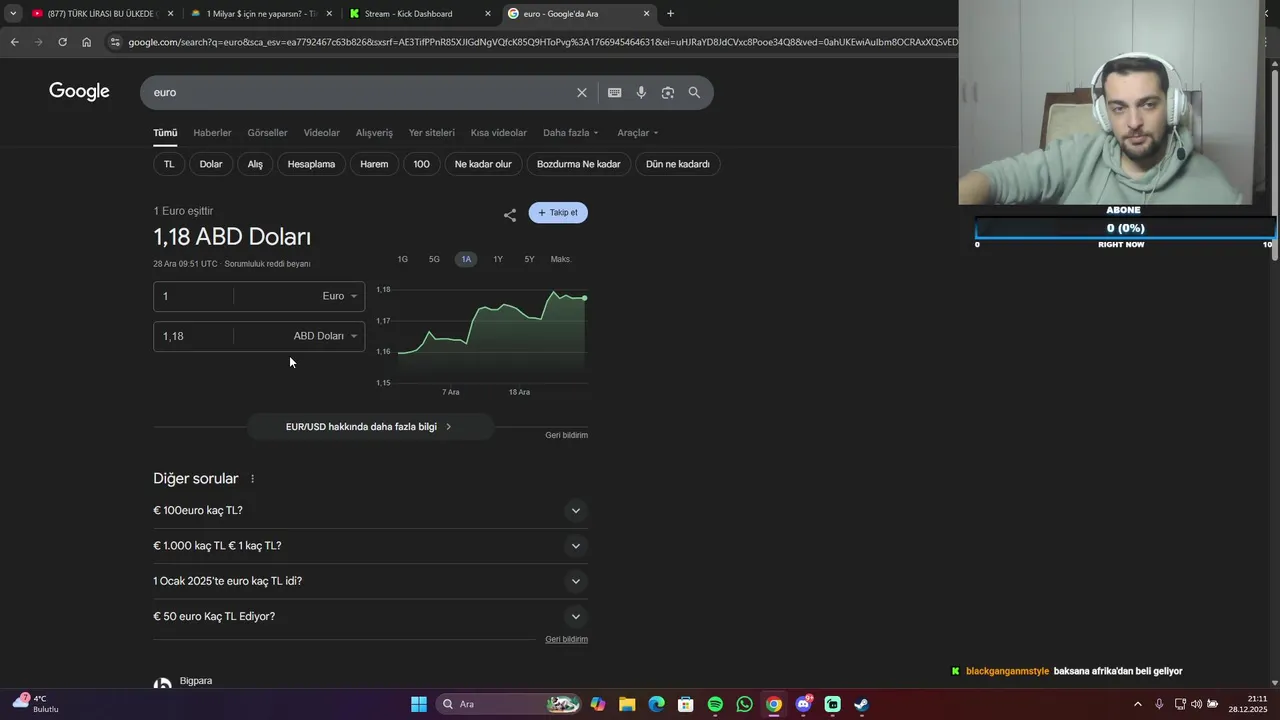Reload the page with the refresh icon
Screen dimensions: 1280x720
pos(62,42)
